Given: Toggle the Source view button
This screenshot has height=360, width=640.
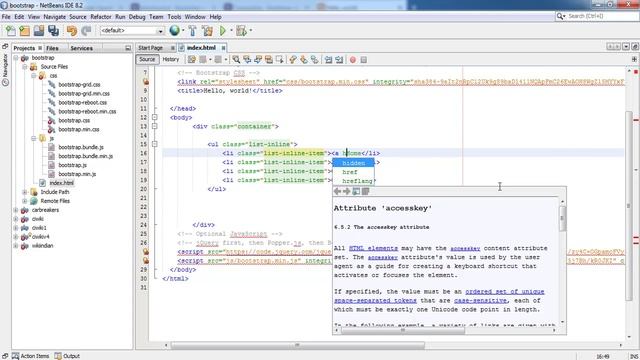Looking at the screenshot, I should 147,59.
